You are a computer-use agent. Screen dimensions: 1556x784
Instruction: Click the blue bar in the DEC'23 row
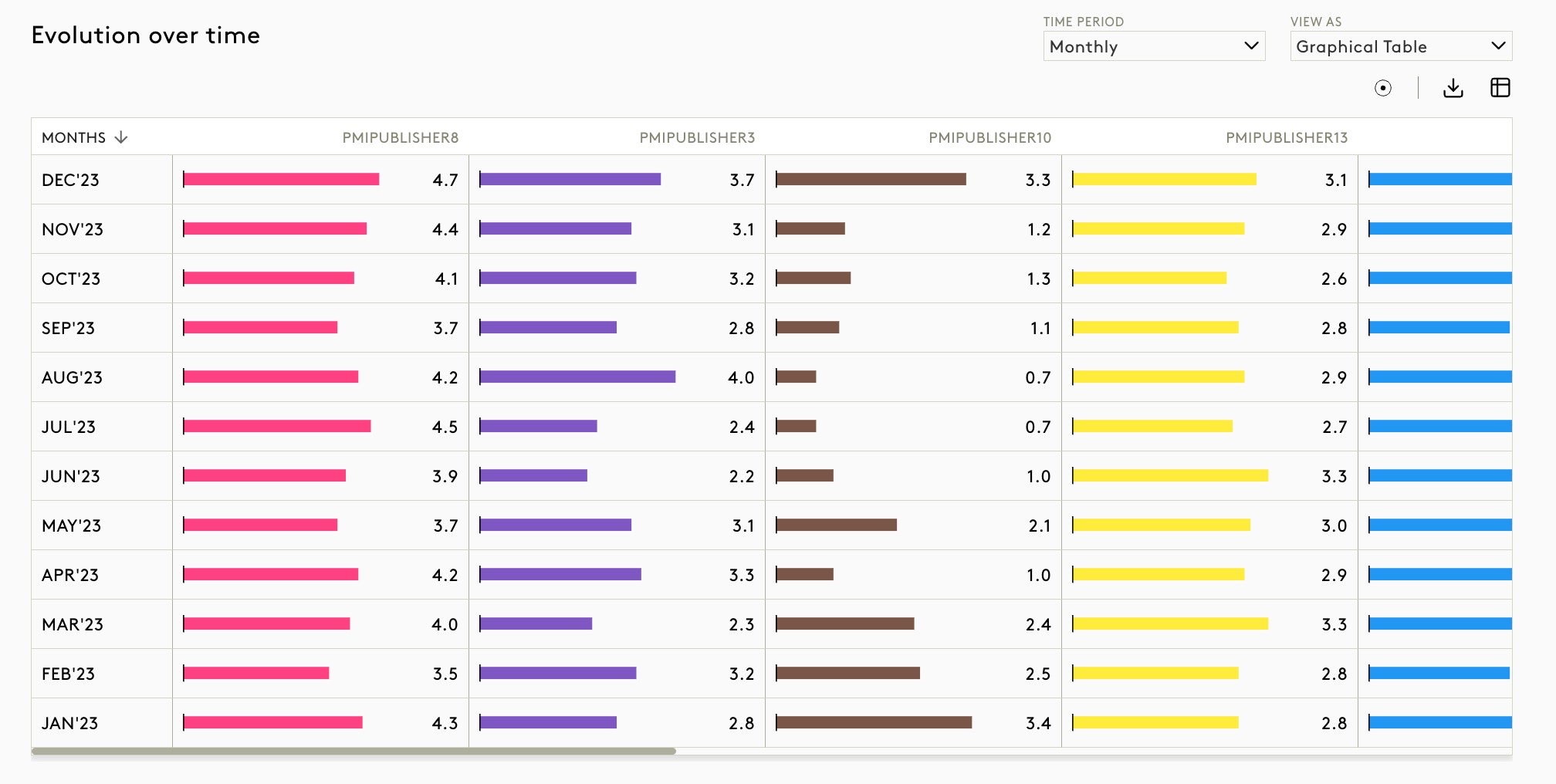(x=1440, y=180)
